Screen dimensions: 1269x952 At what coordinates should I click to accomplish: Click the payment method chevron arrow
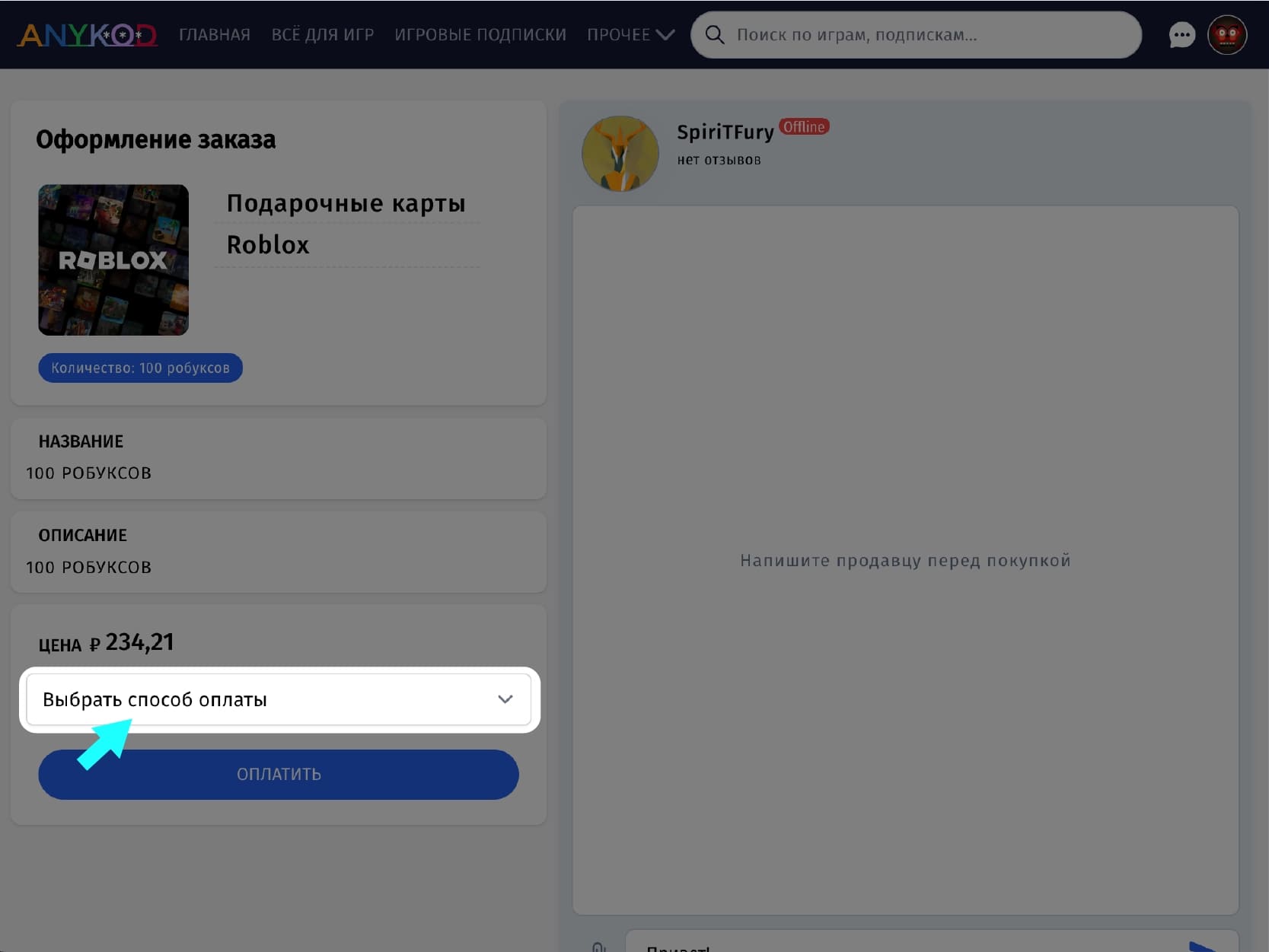point(505,699)
